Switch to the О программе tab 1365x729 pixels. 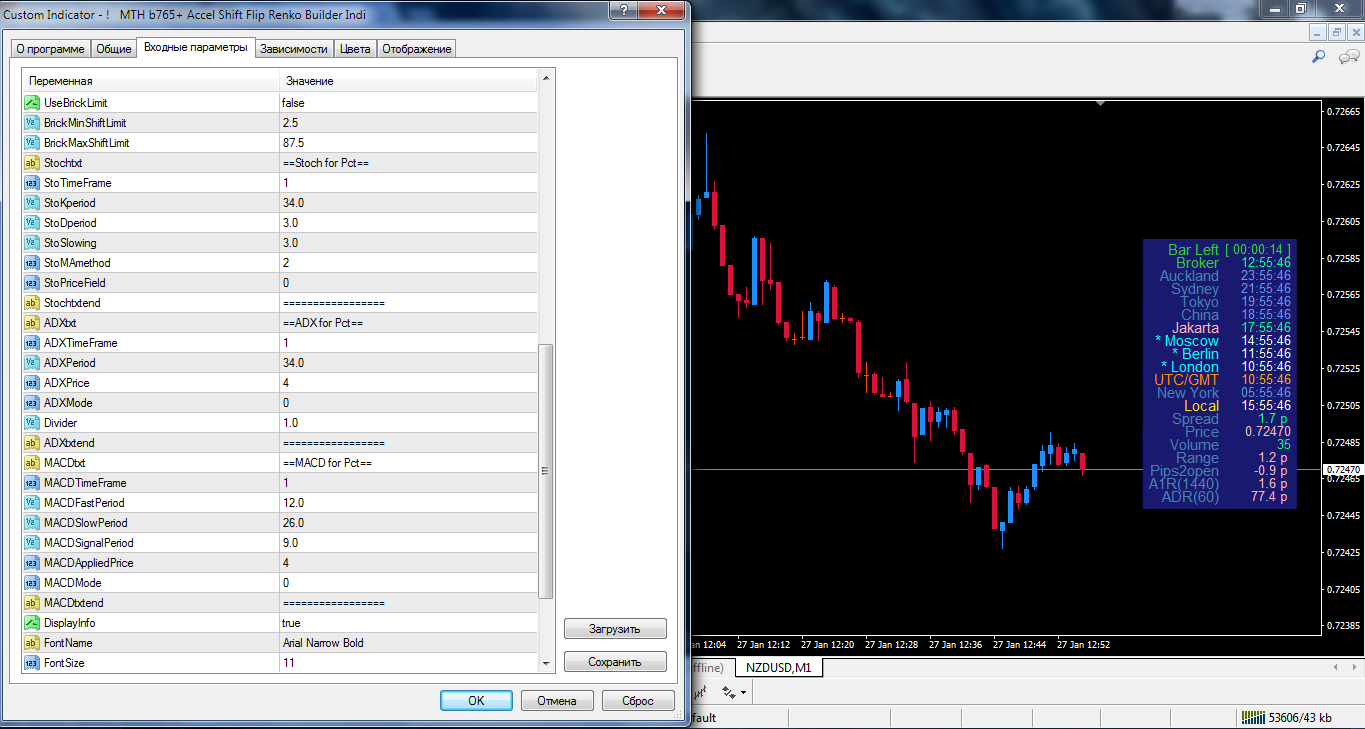coord(50,49)
